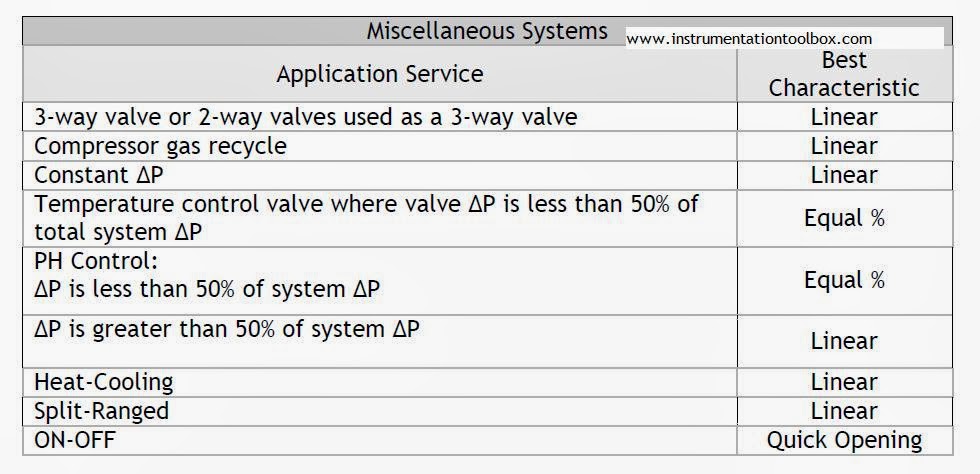This screenshot has width=980, height=474.
Task: Select the Miscellaneous Systems table title
Action: point(486,31)
